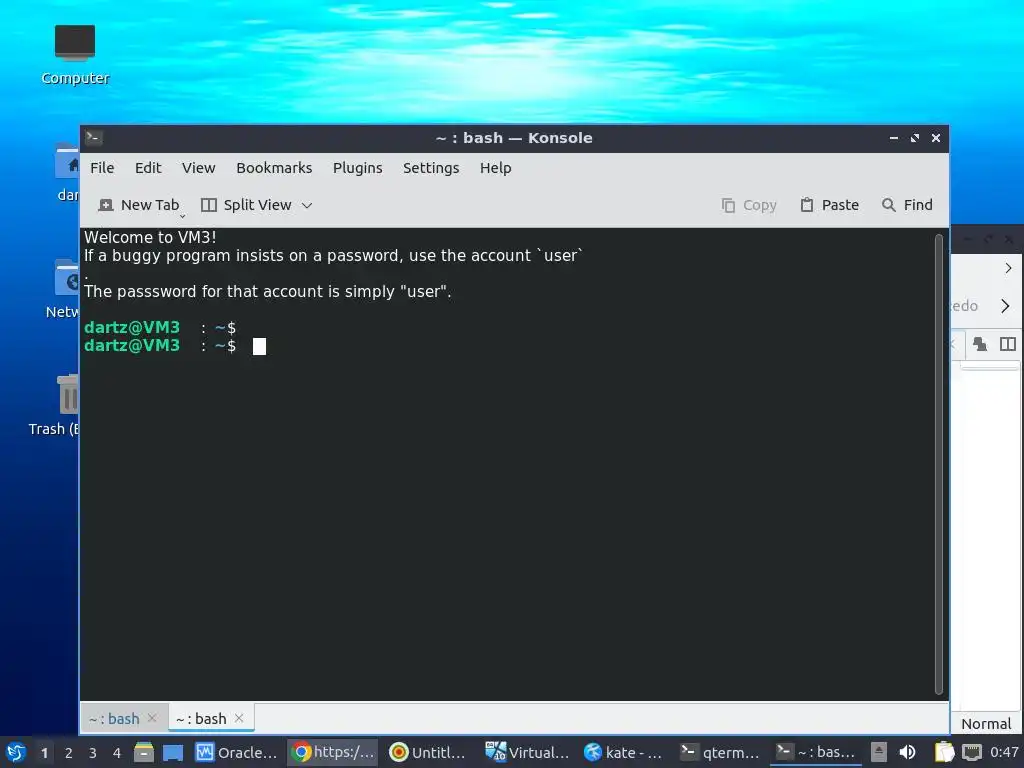
Task: Expand the Split View dropdown chevron
Action: pos(307,205)
